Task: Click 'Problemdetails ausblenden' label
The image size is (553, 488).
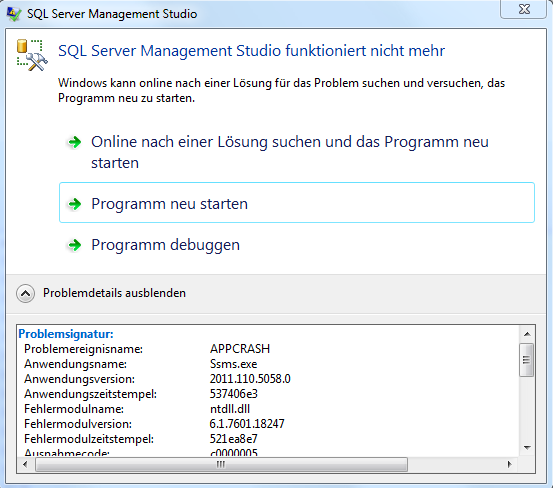Action: [114, 293]
